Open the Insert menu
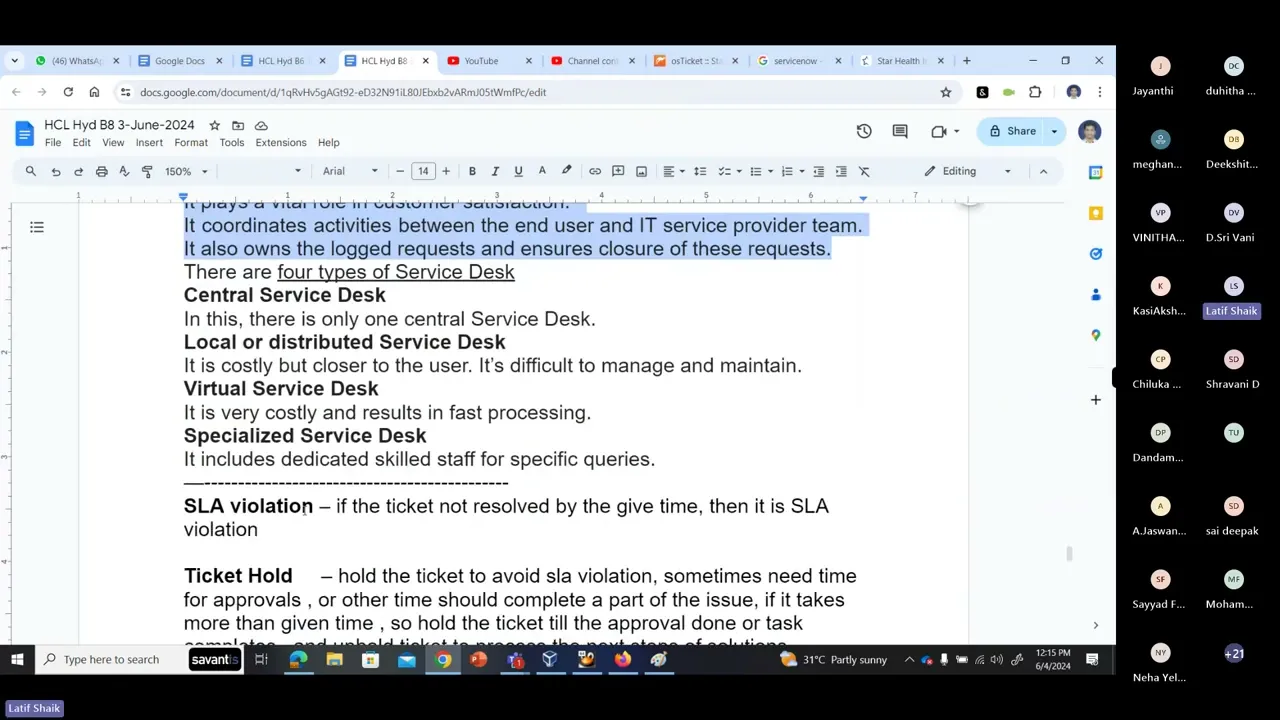This screenshot has height=720, width=1280. [x=149, y=143]
